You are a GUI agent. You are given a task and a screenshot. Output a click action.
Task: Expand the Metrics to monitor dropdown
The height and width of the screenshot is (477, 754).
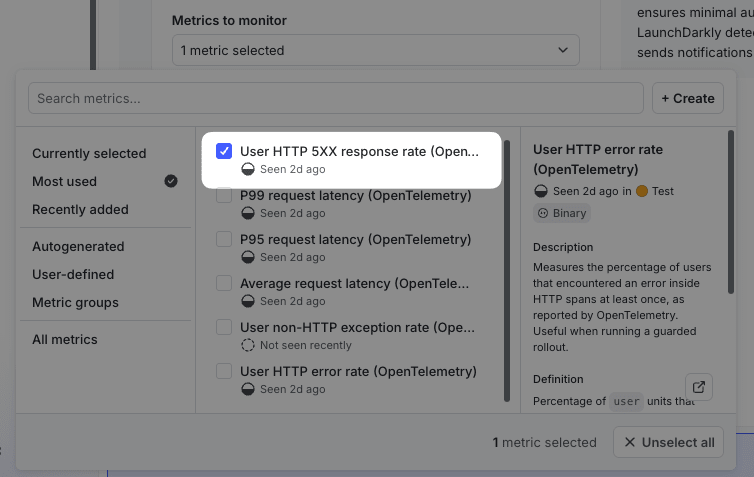coord(375,50)
